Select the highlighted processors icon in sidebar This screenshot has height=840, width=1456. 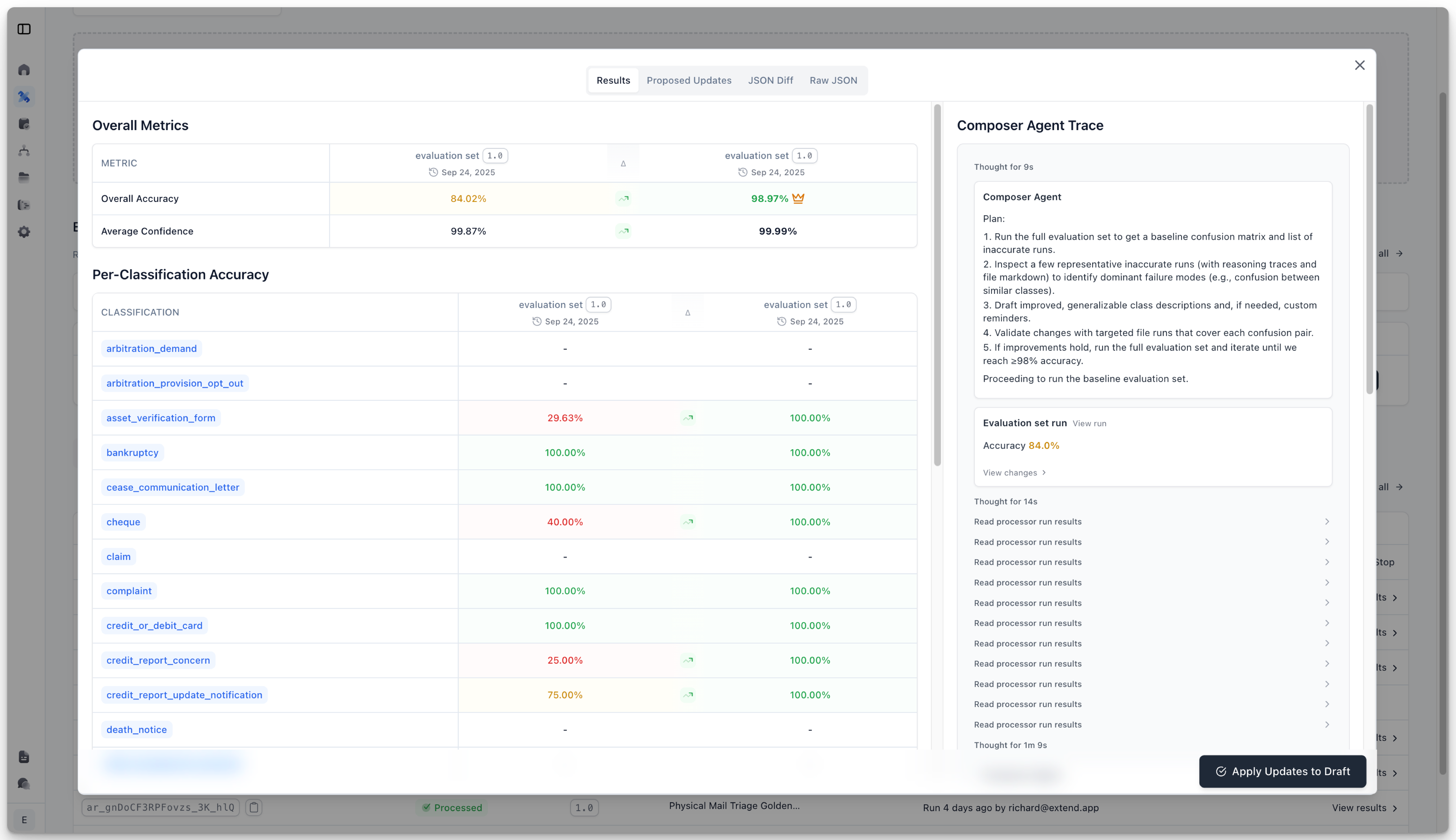(x=24, y=97)
